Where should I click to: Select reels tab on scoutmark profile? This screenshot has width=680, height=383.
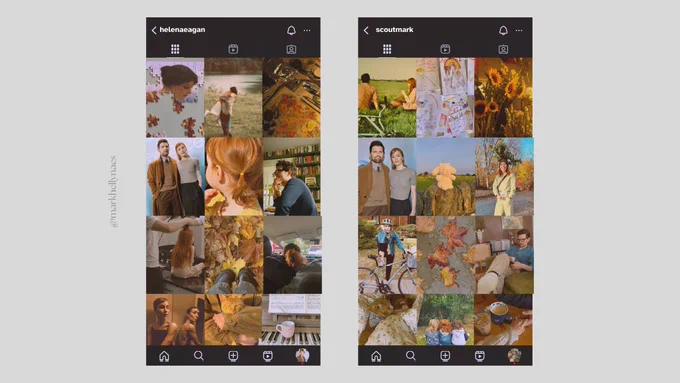[445, 49]
